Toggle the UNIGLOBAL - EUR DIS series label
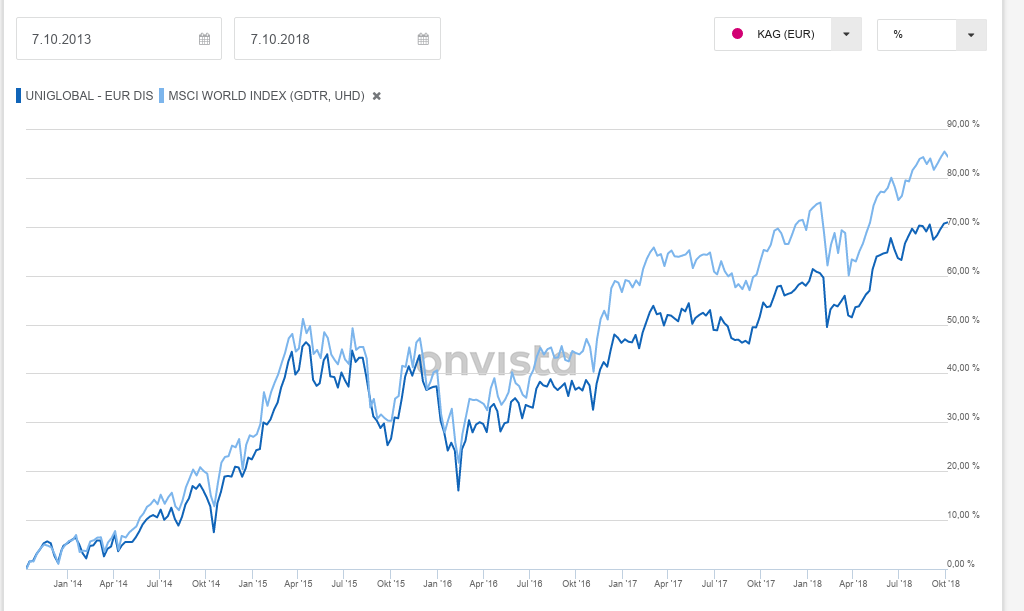 89,96
